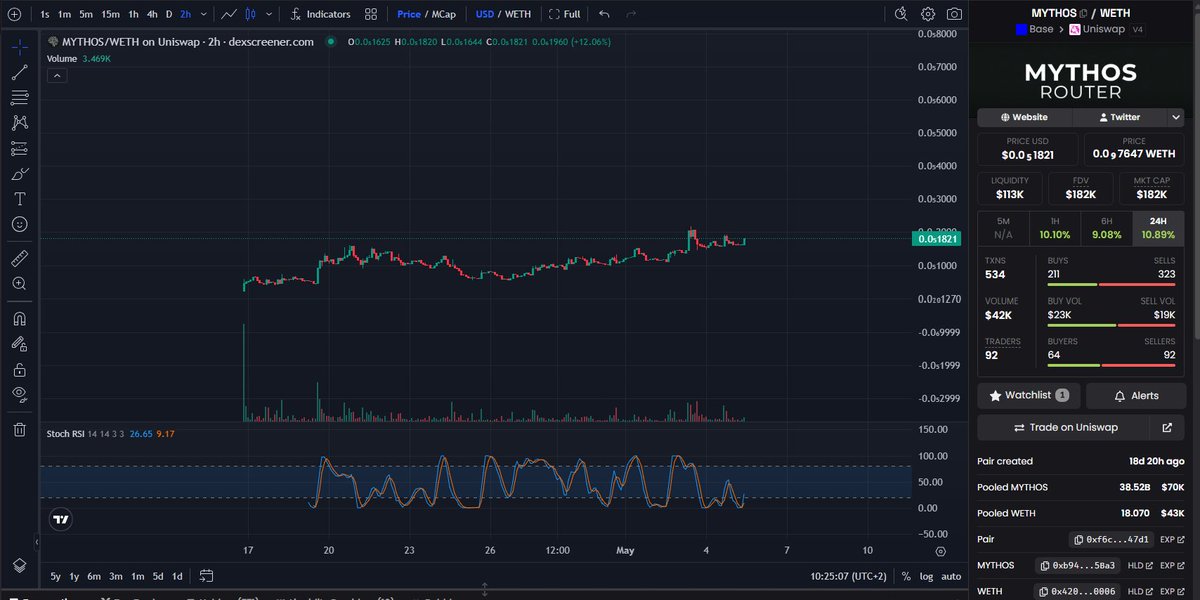Enter Full screen chart mode

(563, 14)
